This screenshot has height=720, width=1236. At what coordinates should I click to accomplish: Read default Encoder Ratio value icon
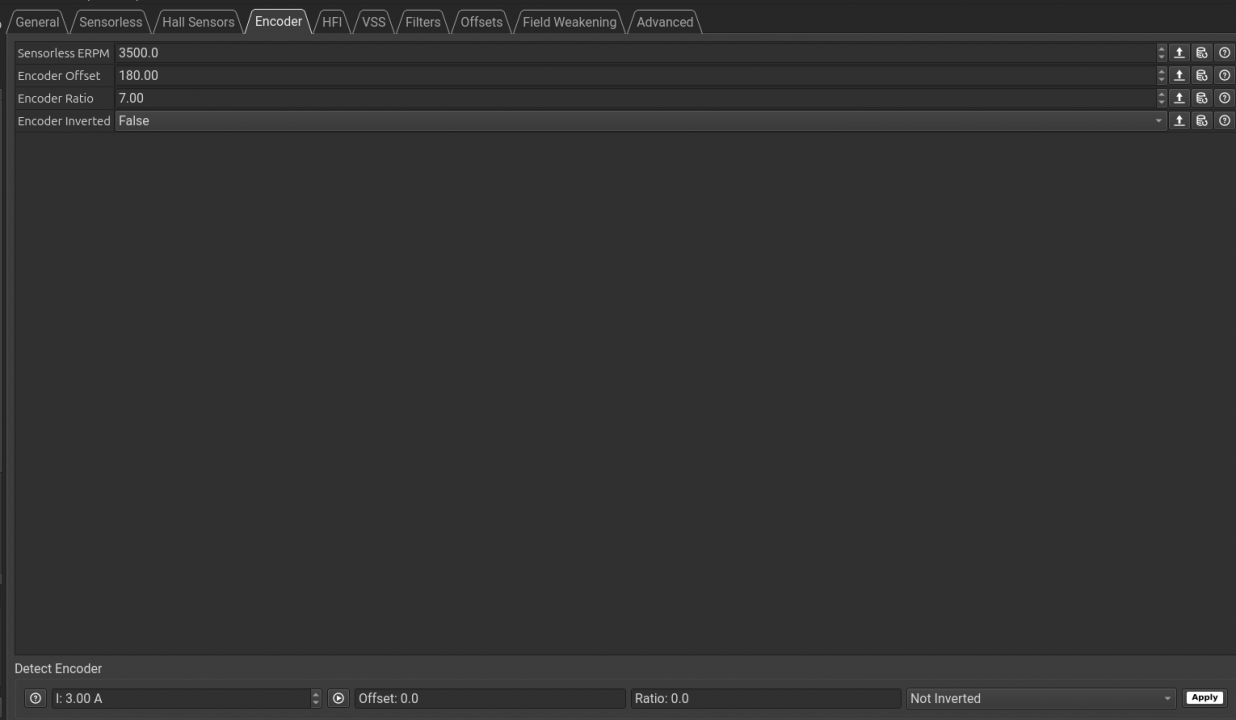pos(1202,98)
